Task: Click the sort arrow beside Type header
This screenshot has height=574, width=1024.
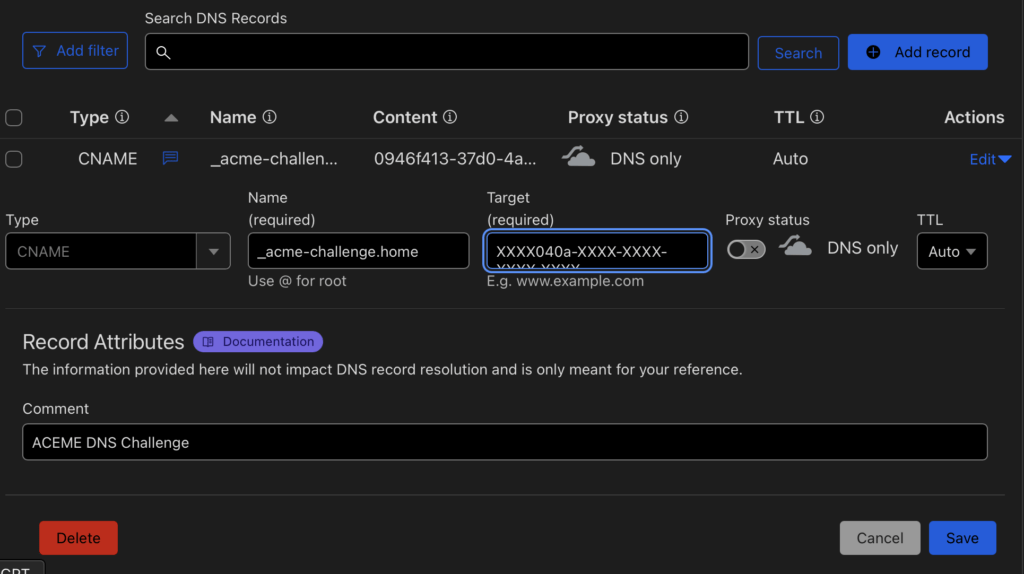Action: [x=171, y=118]
